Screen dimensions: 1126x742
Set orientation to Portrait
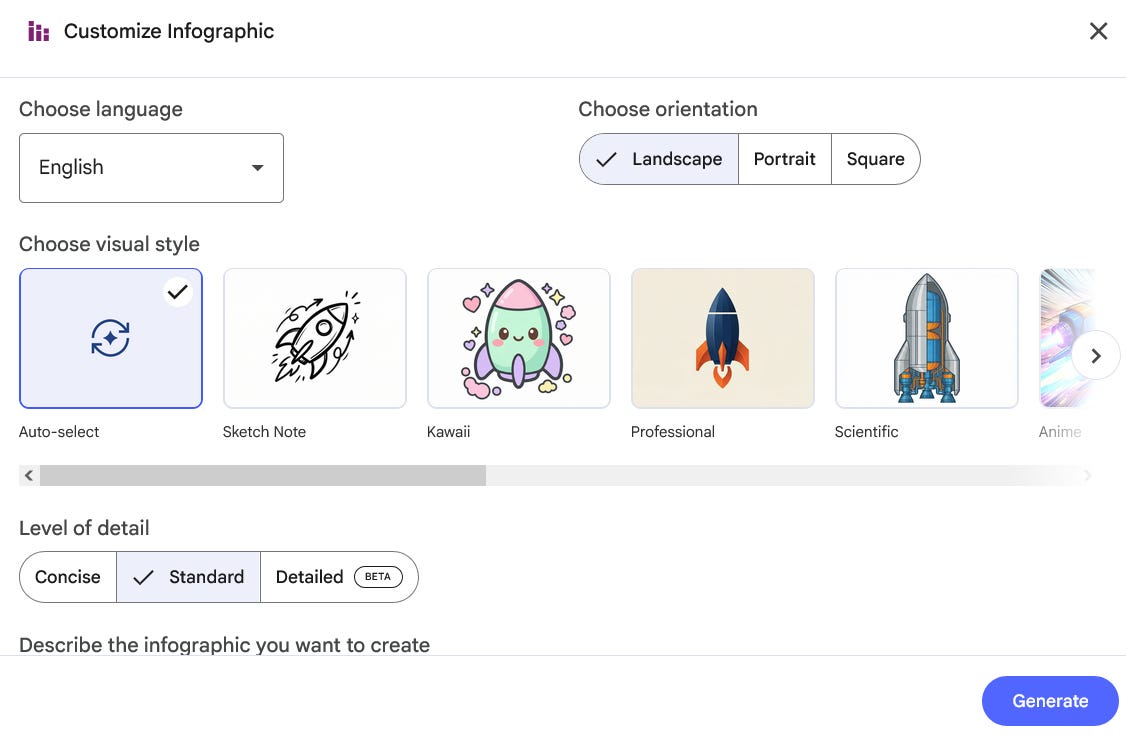point(785,159)
